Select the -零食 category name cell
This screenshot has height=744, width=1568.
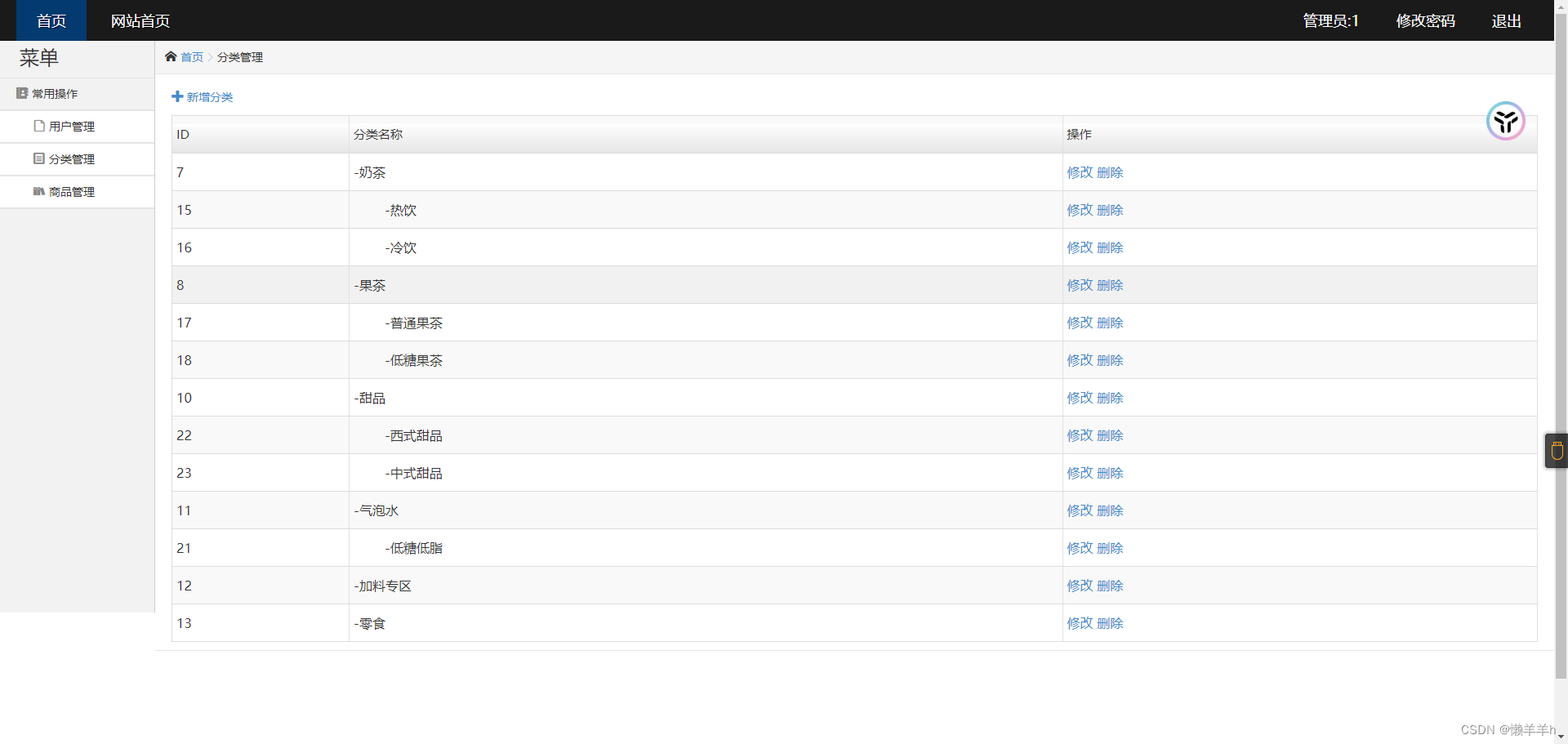coord(706,623)
